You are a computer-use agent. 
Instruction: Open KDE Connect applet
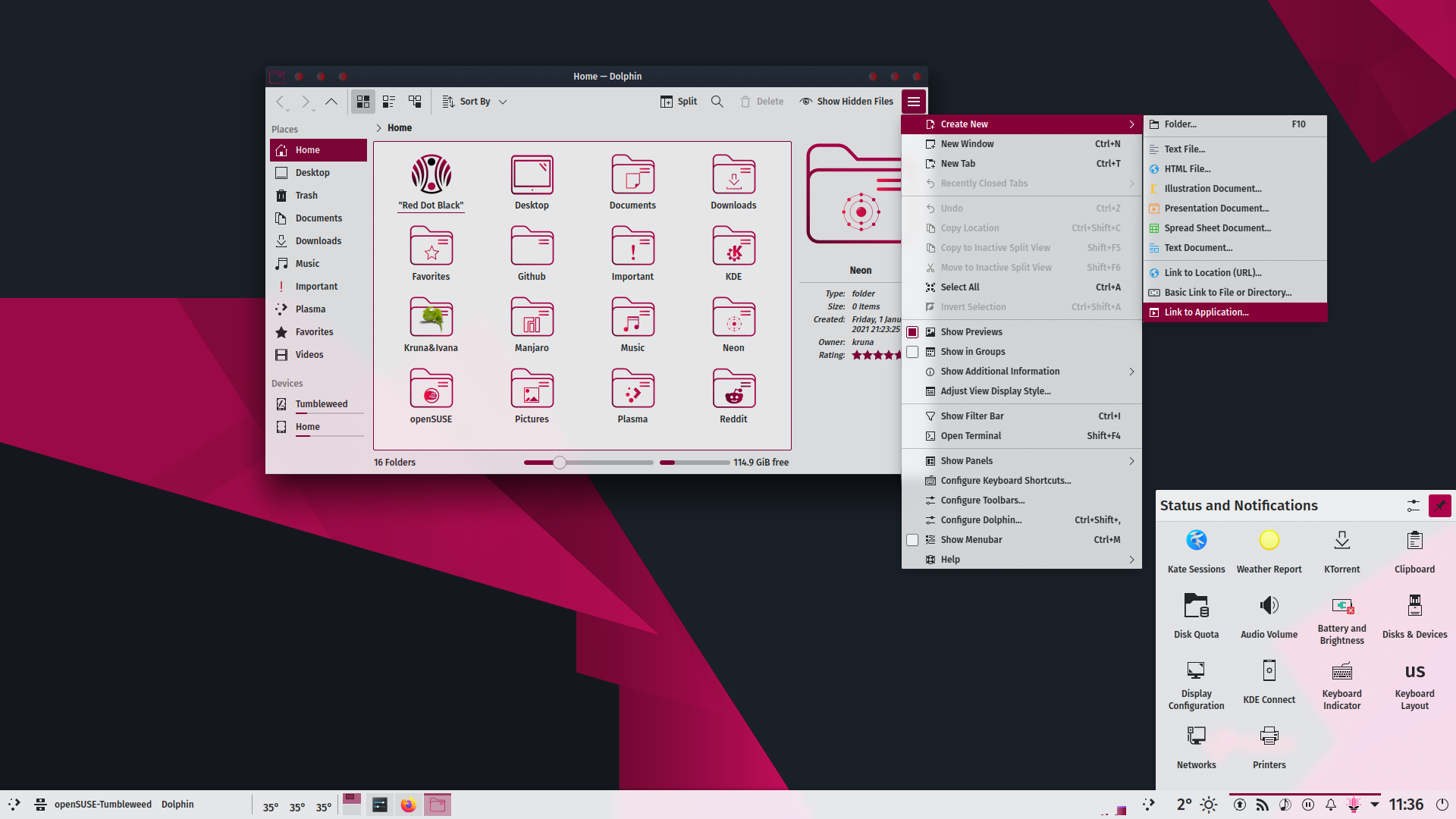[1269, 682]
